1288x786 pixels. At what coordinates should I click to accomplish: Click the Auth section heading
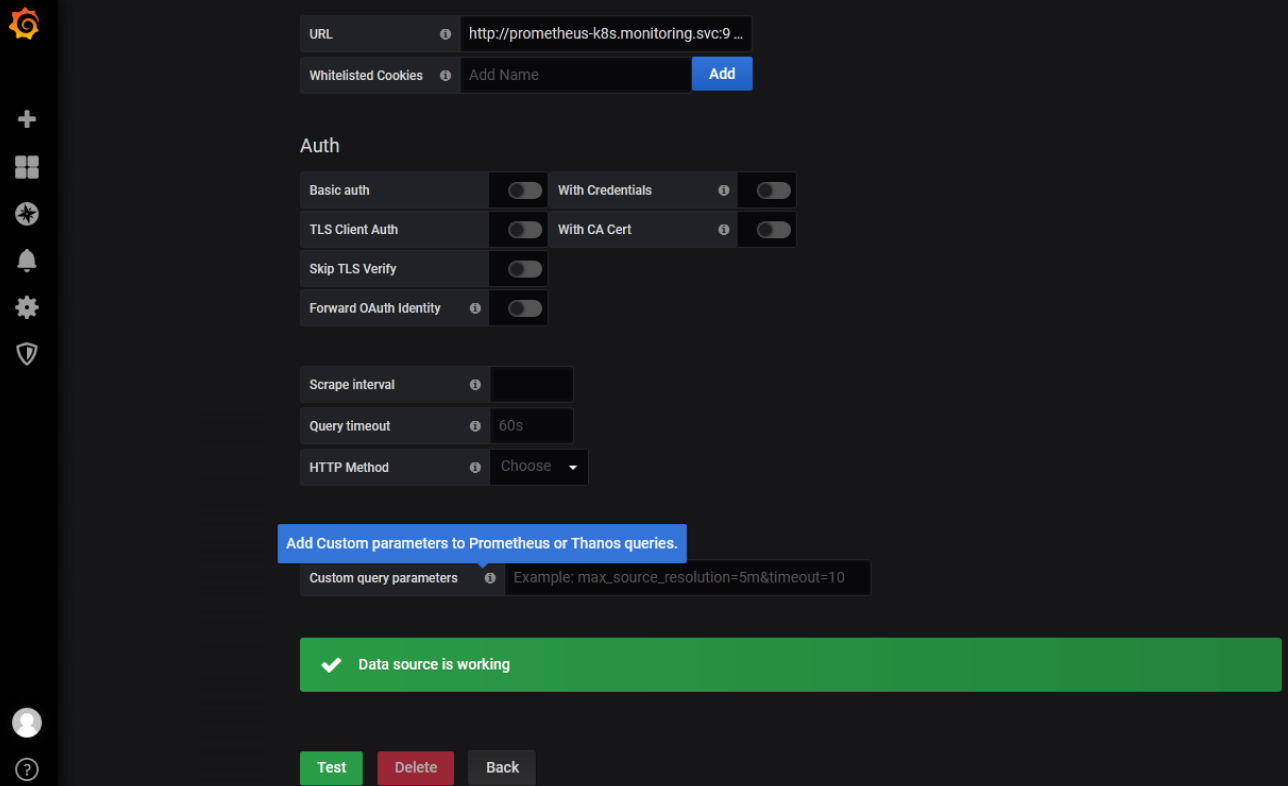click(320, 146)
